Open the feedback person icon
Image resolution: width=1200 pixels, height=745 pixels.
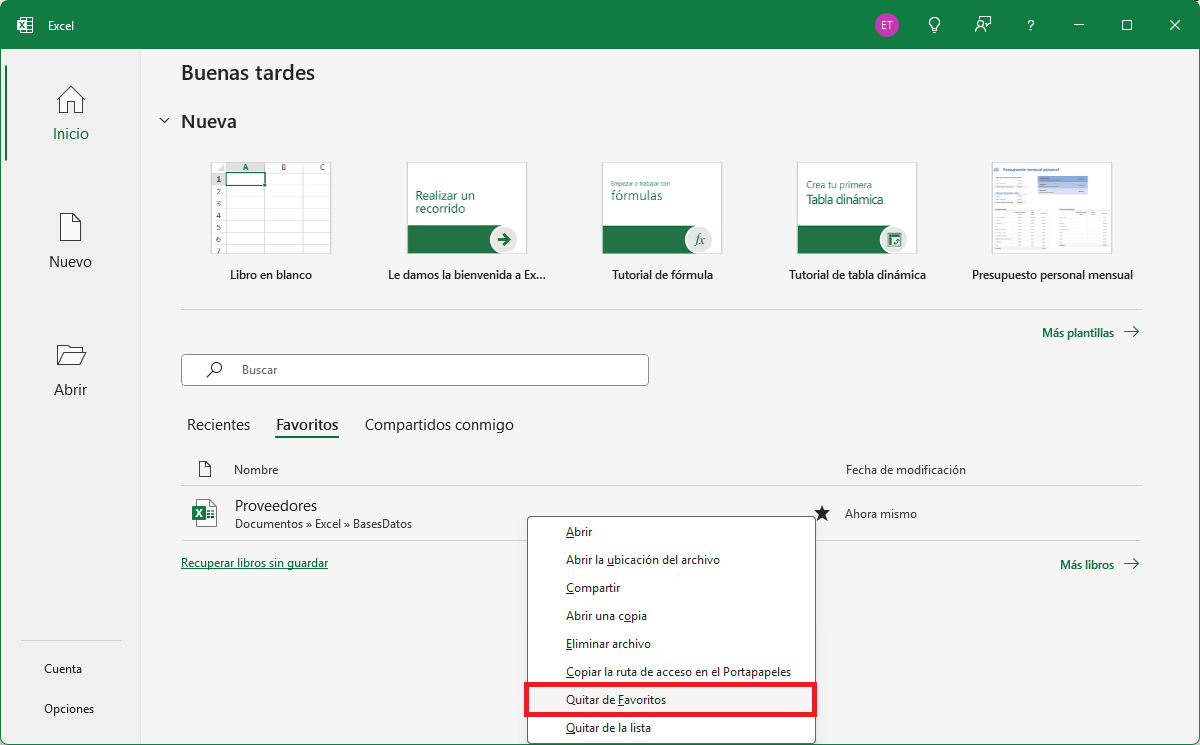point(983,25)
